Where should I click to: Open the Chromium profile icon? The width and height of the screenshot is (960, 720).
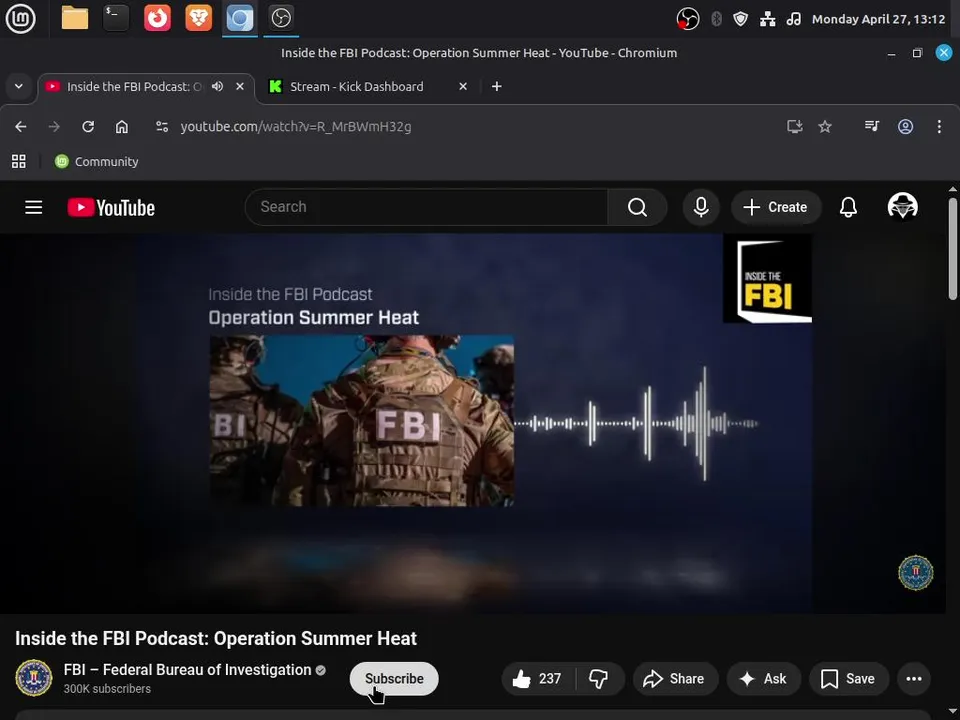[x=906, y=127]
